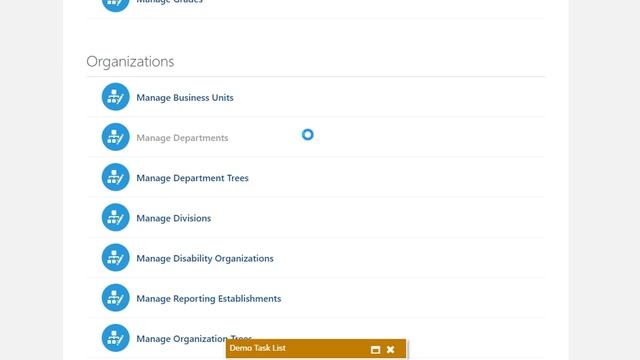Open the Manage Departments link
This screenshot has height=360, width=640.
(182, 138)
